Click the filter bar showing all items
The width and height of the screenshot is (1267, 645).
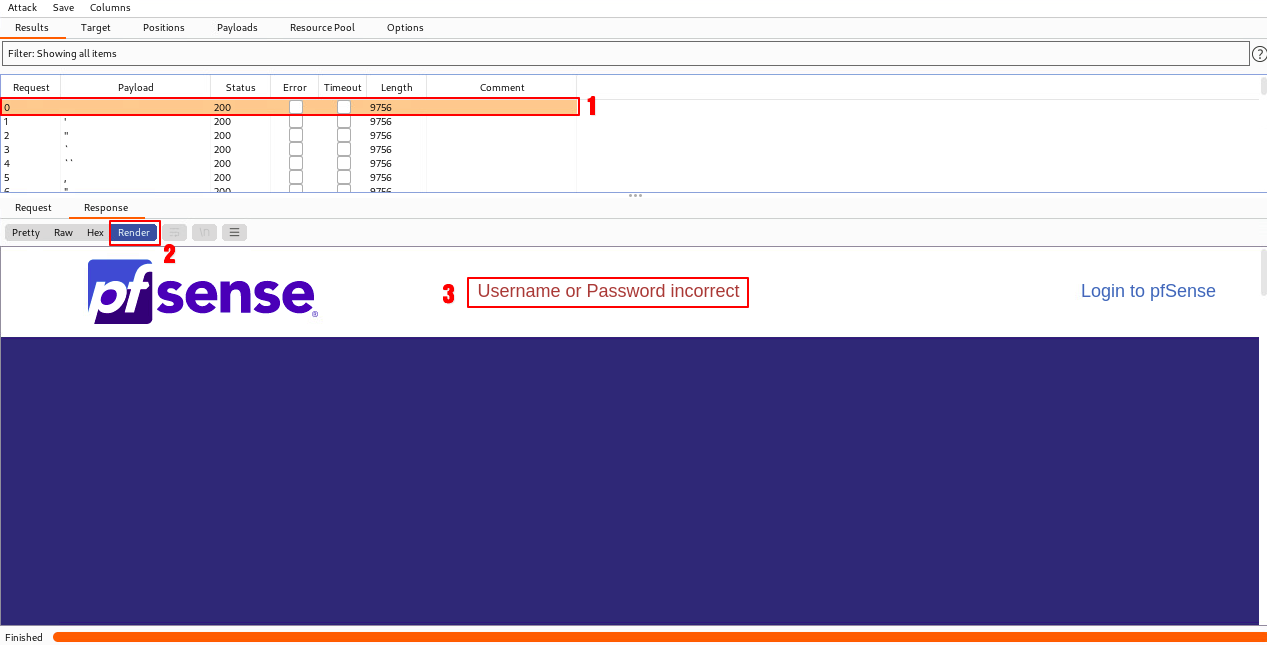[x=625, y=54]
